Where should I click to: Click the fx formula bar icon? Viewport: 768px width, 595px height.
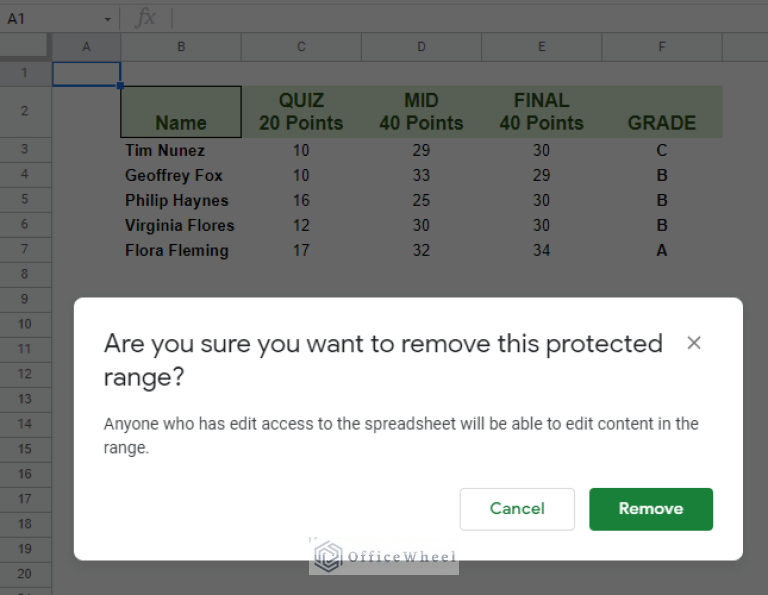point(145,19)
